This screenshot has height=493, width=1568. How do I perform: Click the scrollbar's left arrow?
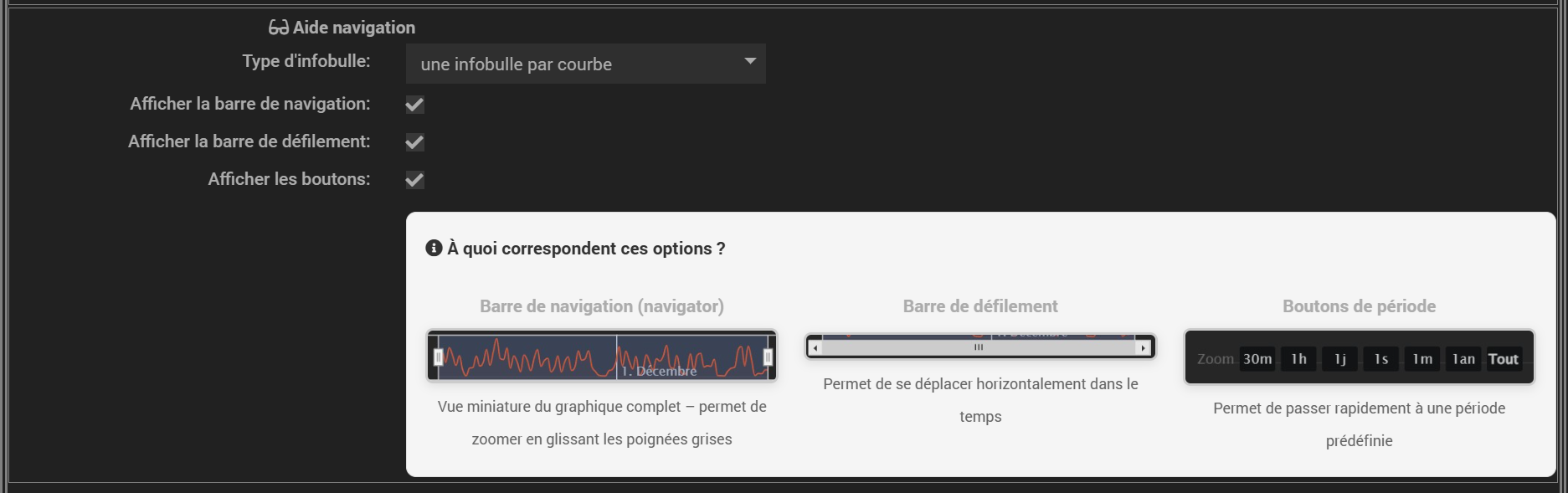coord(815,347)
